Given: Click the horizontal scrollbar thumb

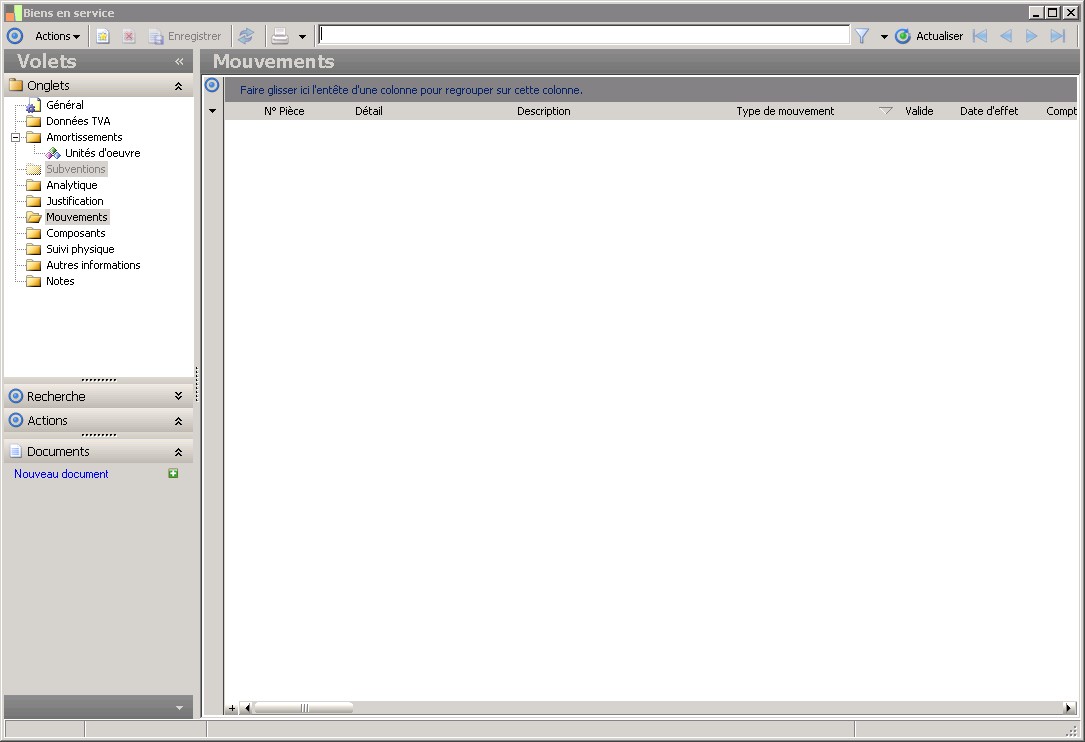Looking at the screenshot, I should pos(304,707).
